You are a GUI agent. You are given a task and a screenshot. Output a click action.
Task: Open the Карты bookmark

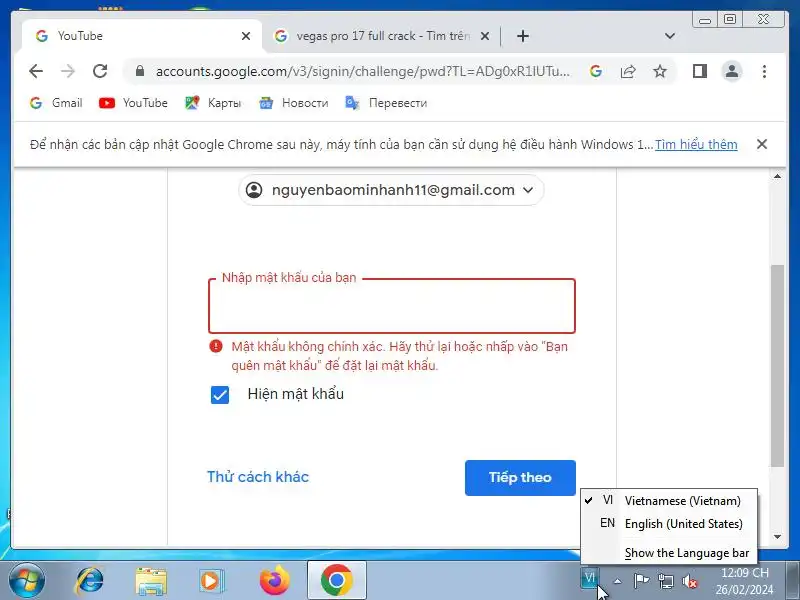213,103
